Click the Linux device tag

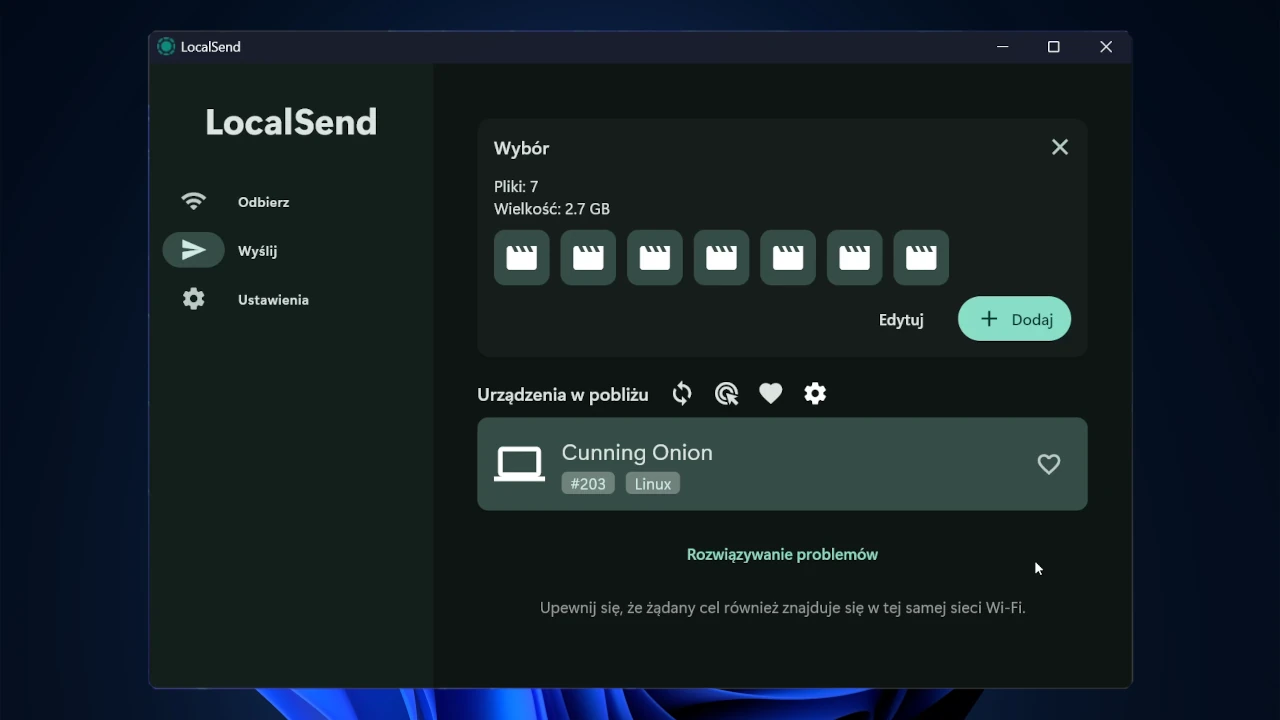click(653, 484)
